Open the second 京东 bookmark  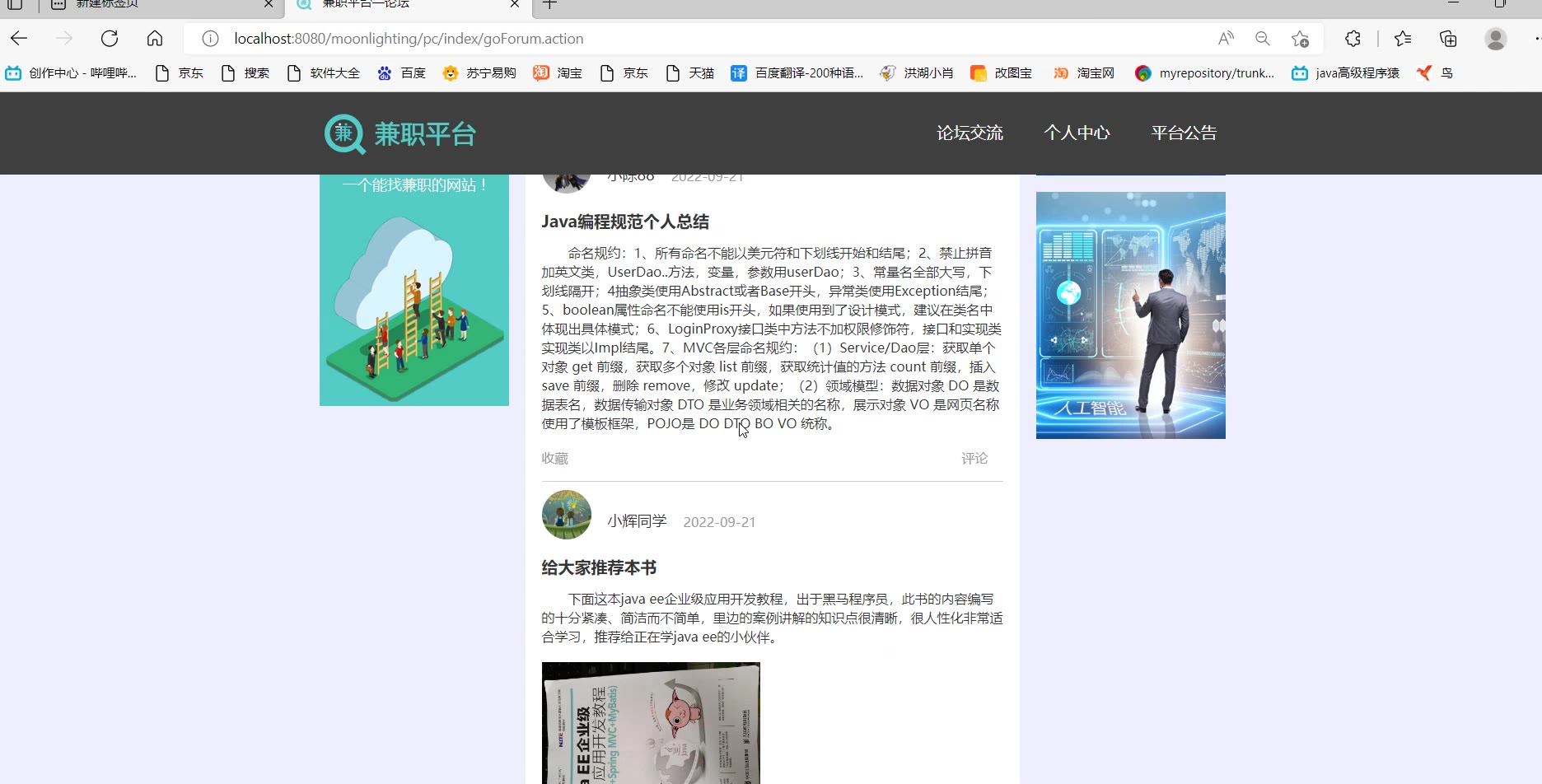624,73
